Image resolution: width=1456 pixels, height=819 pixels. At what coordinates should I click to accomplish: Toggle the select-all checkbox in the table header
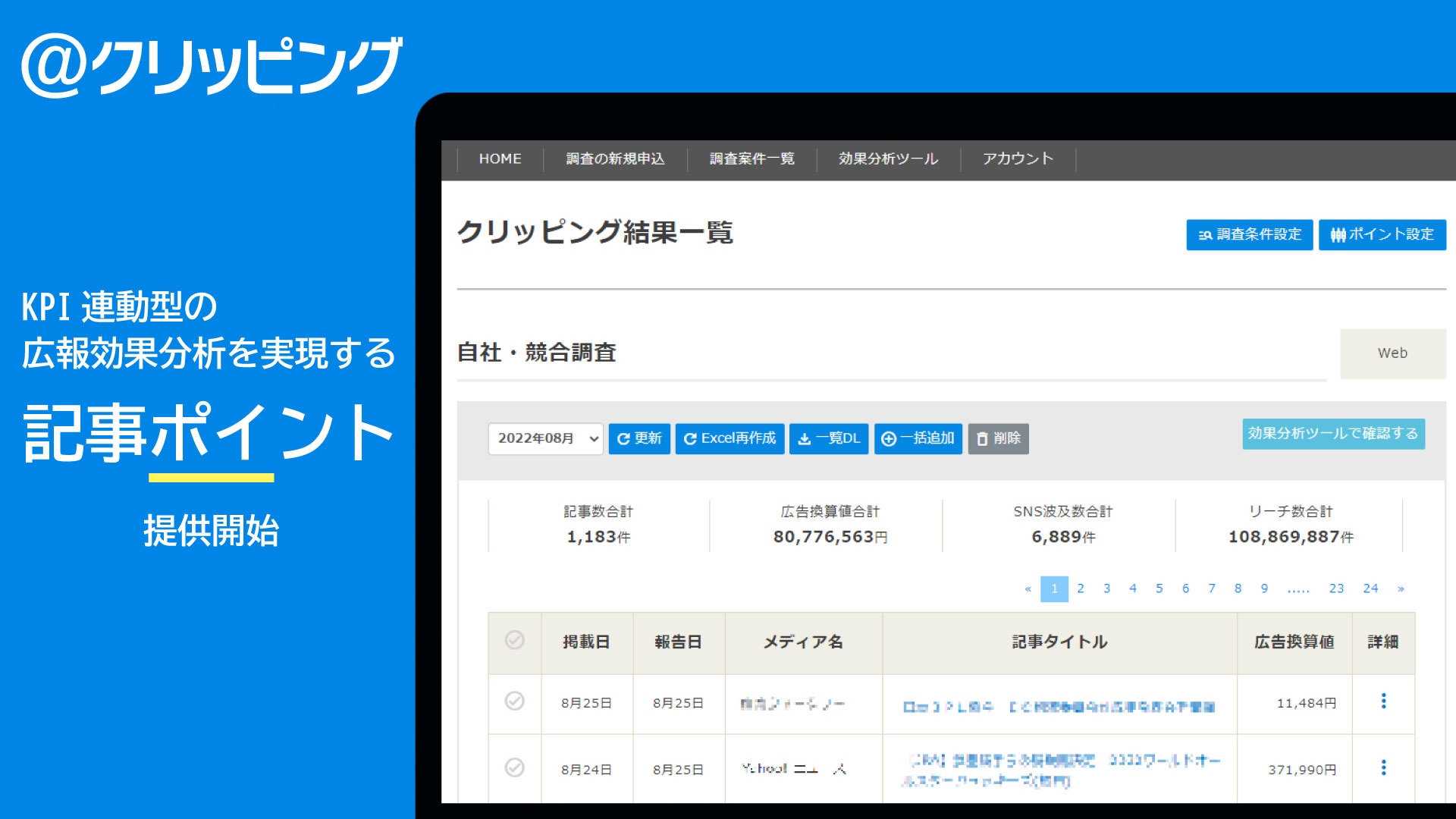pos(515,642)
